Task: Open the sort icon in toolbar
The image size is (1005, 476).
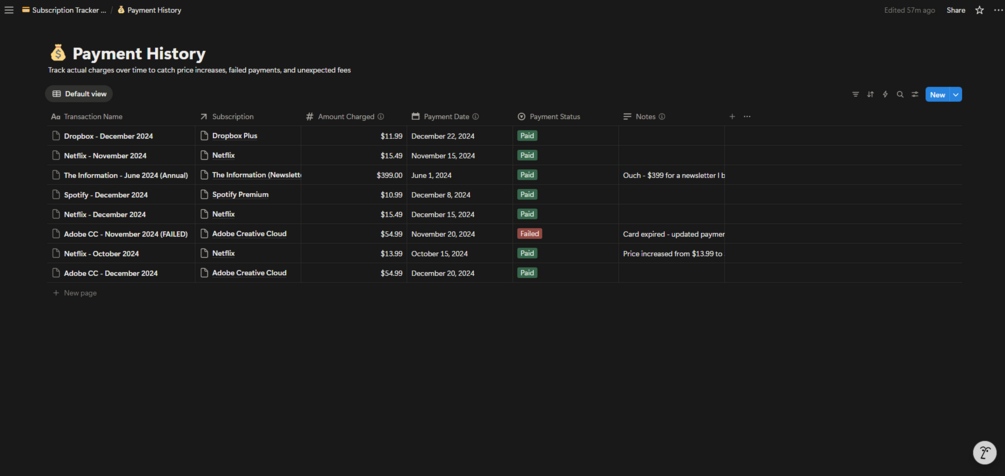Action: (870, 94)
